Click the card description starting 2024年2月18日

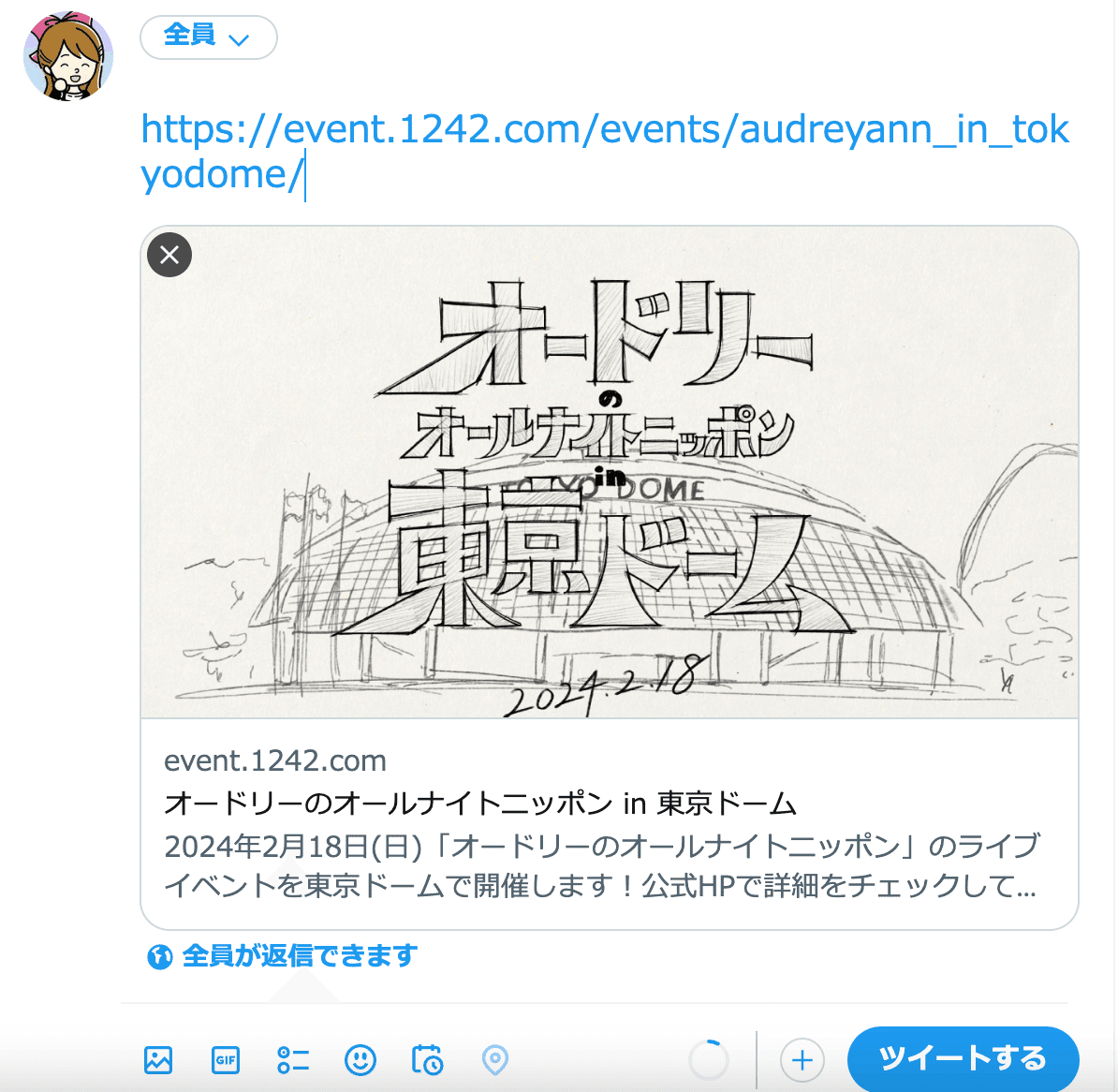pyautogui.click(x=602, y=866)
